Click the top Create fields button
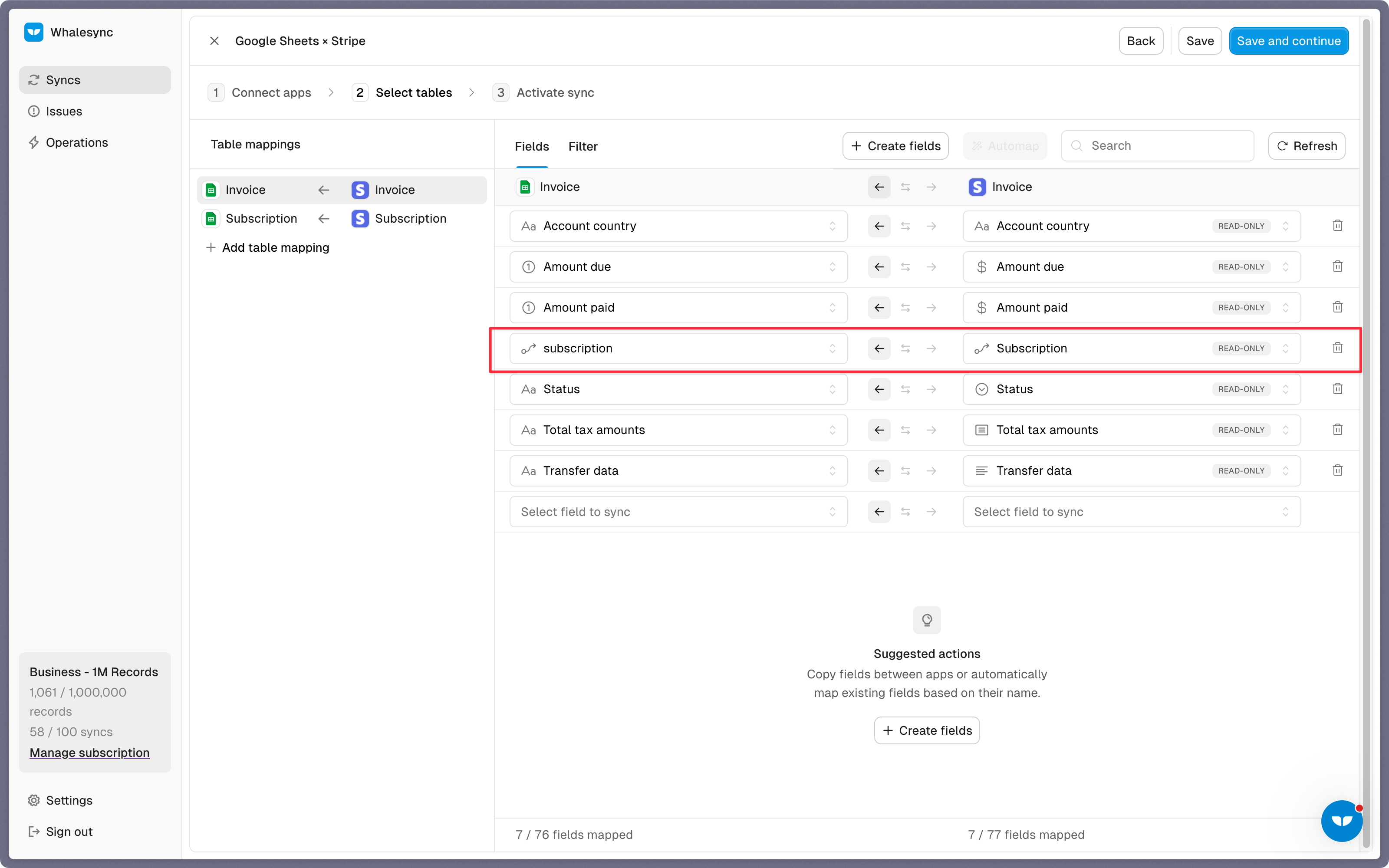 895,146
